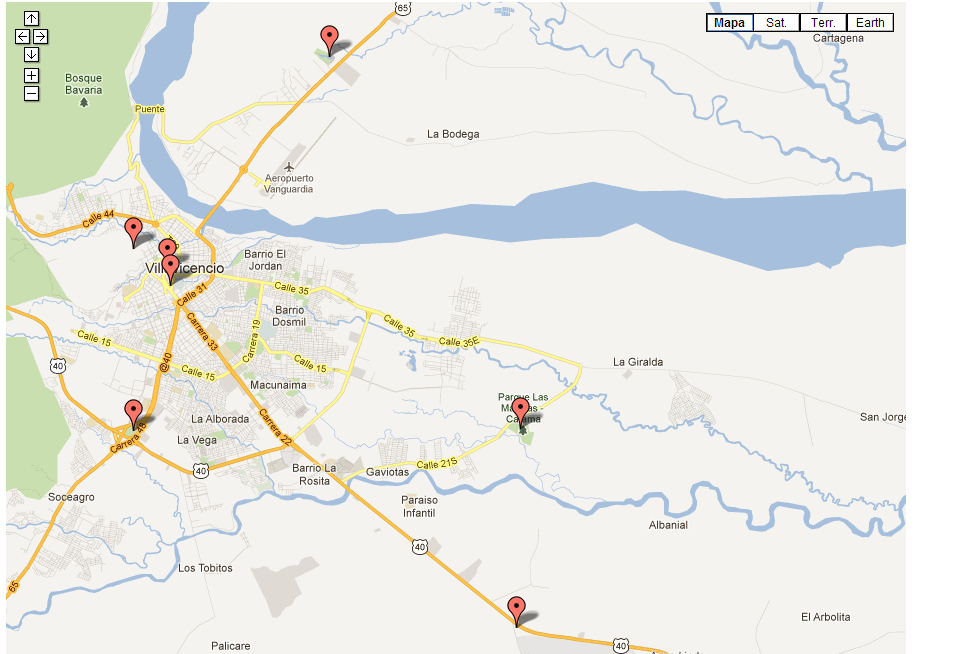Click the red marker near route 65 north
The height and width of the screenshot is (654, 959).
pyautogui.click(x=330, y=39)
